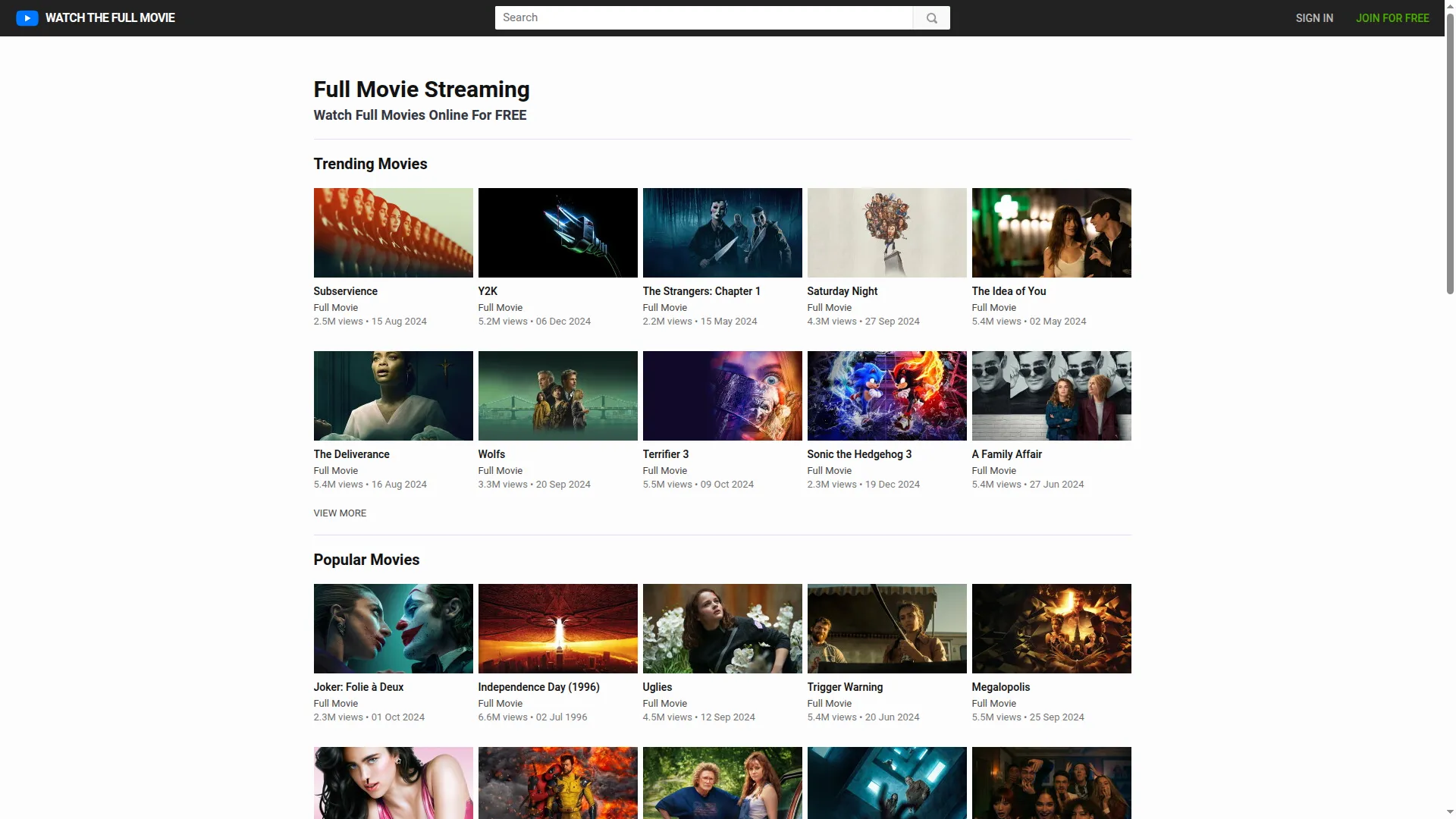The image size is (1456, 819).
Task: Click the Subservience title link
Action: point(345,291)
